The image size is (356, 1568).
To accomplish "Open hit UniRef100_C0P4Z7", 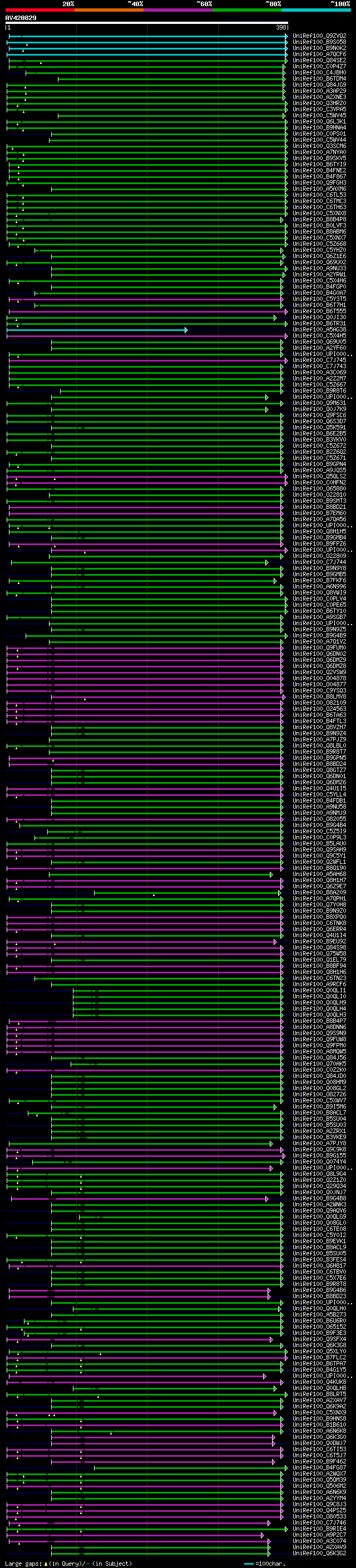I will click(319, 66).
